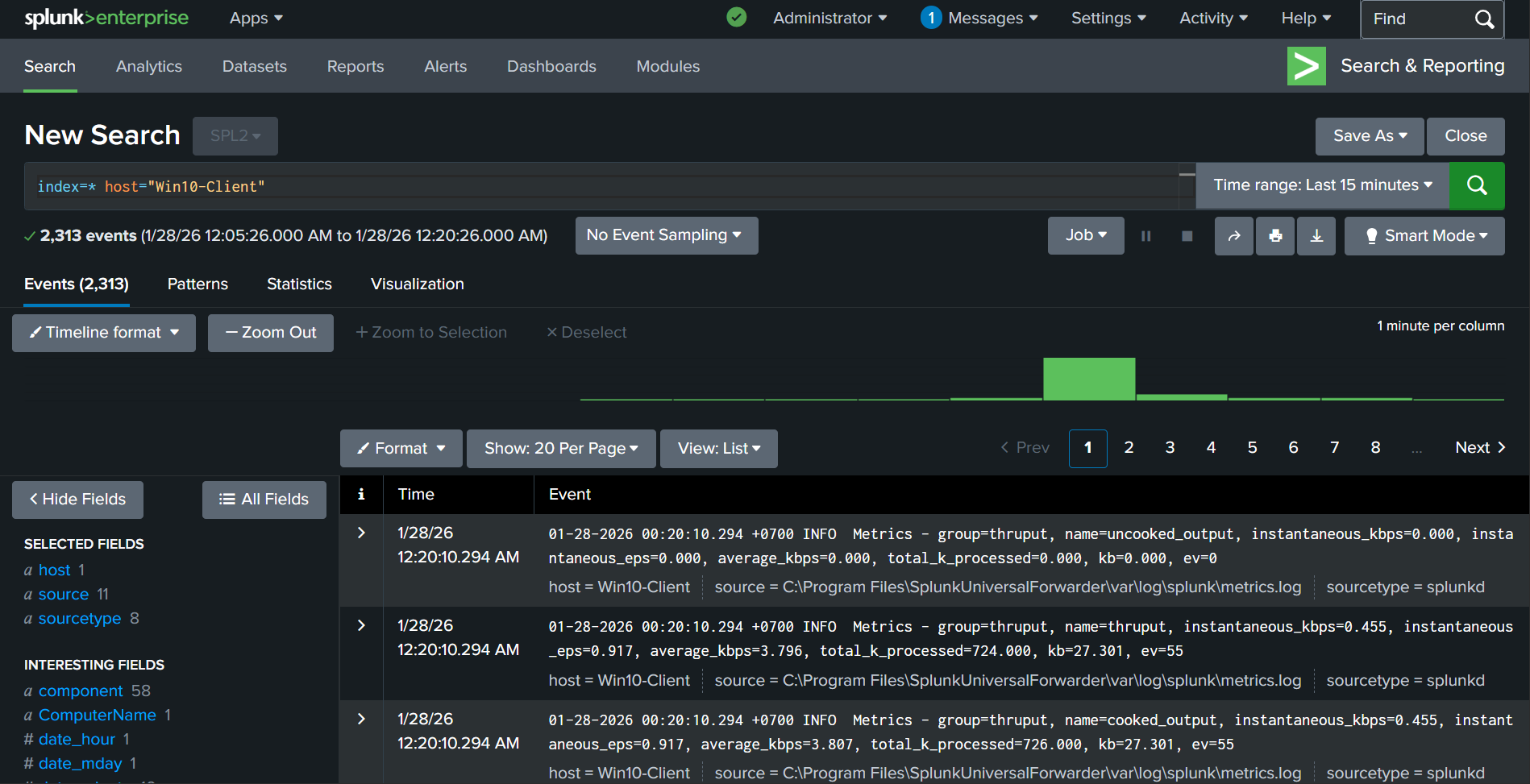Toggle Hide Fields sidebar

(x=77, y=500)
